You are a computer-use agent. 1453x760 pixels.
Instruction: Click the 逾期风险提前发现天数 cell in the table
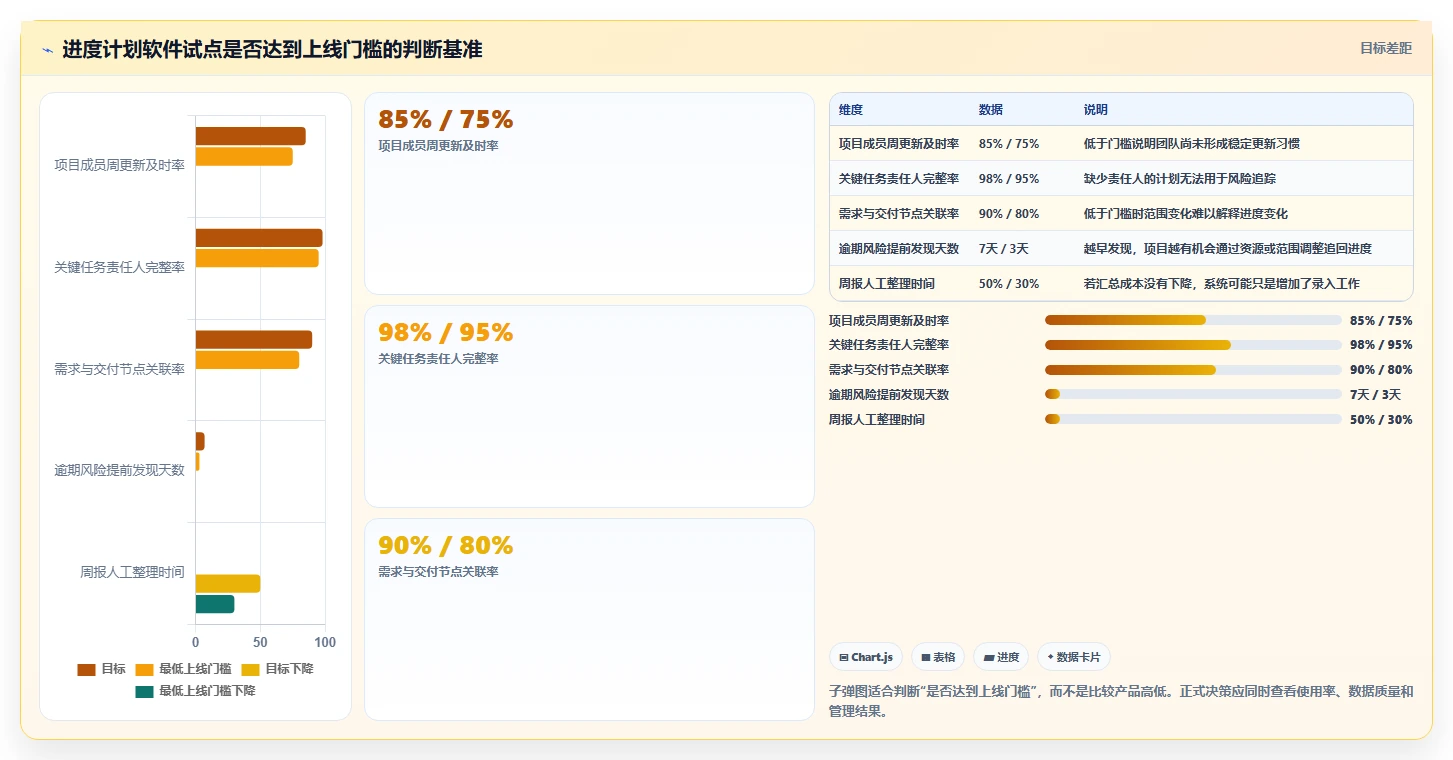(x=899, y=249)
